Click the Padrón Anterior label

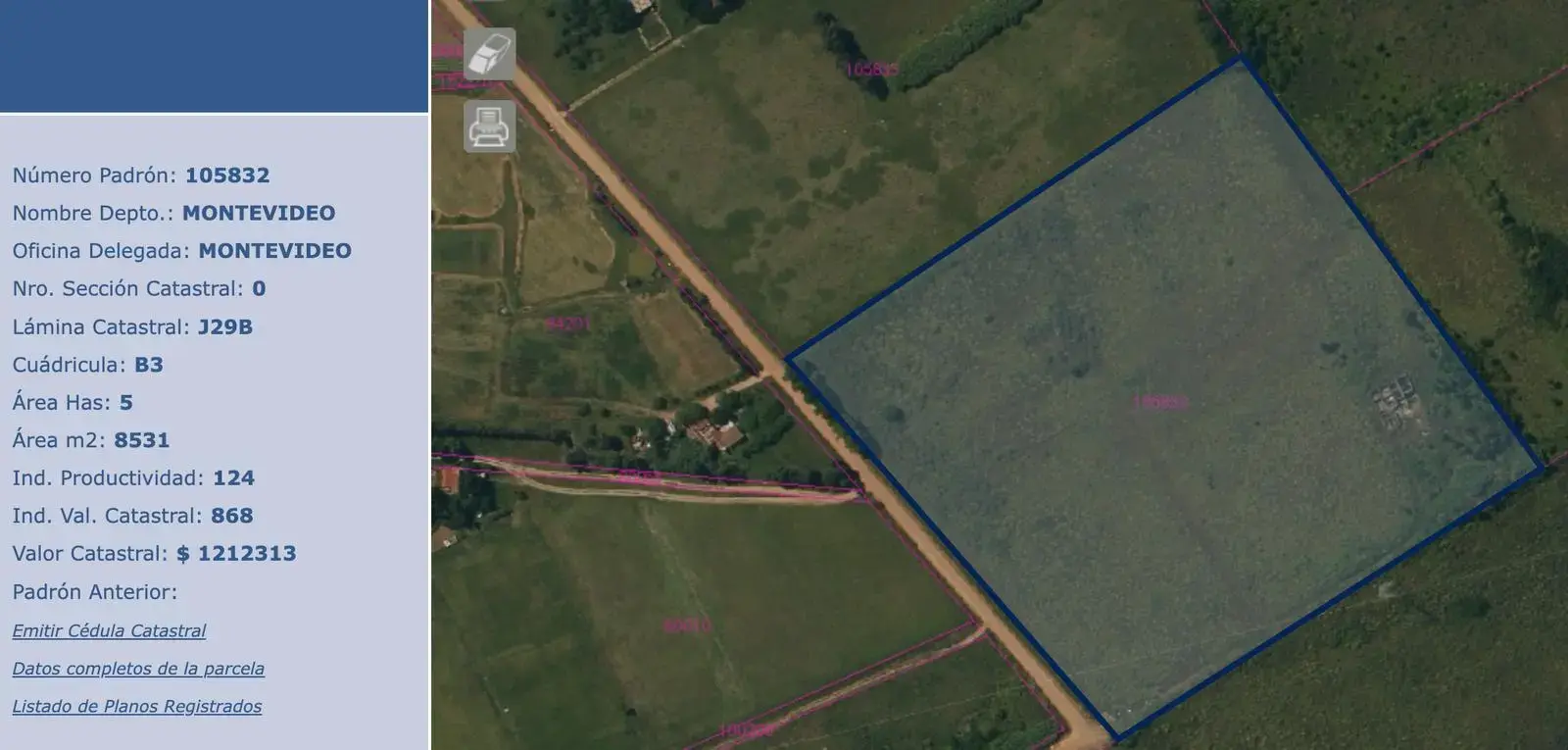point(95,591)
